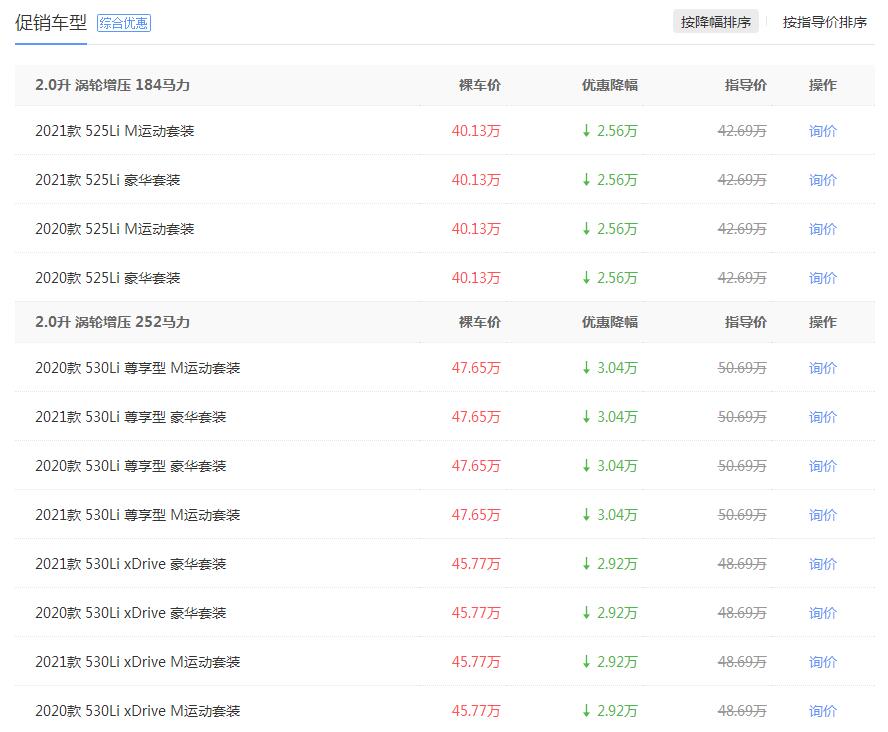888x732 pixels.
Task: Click the 综合优惠 tag badge
Action: click(x=123, y=23)
